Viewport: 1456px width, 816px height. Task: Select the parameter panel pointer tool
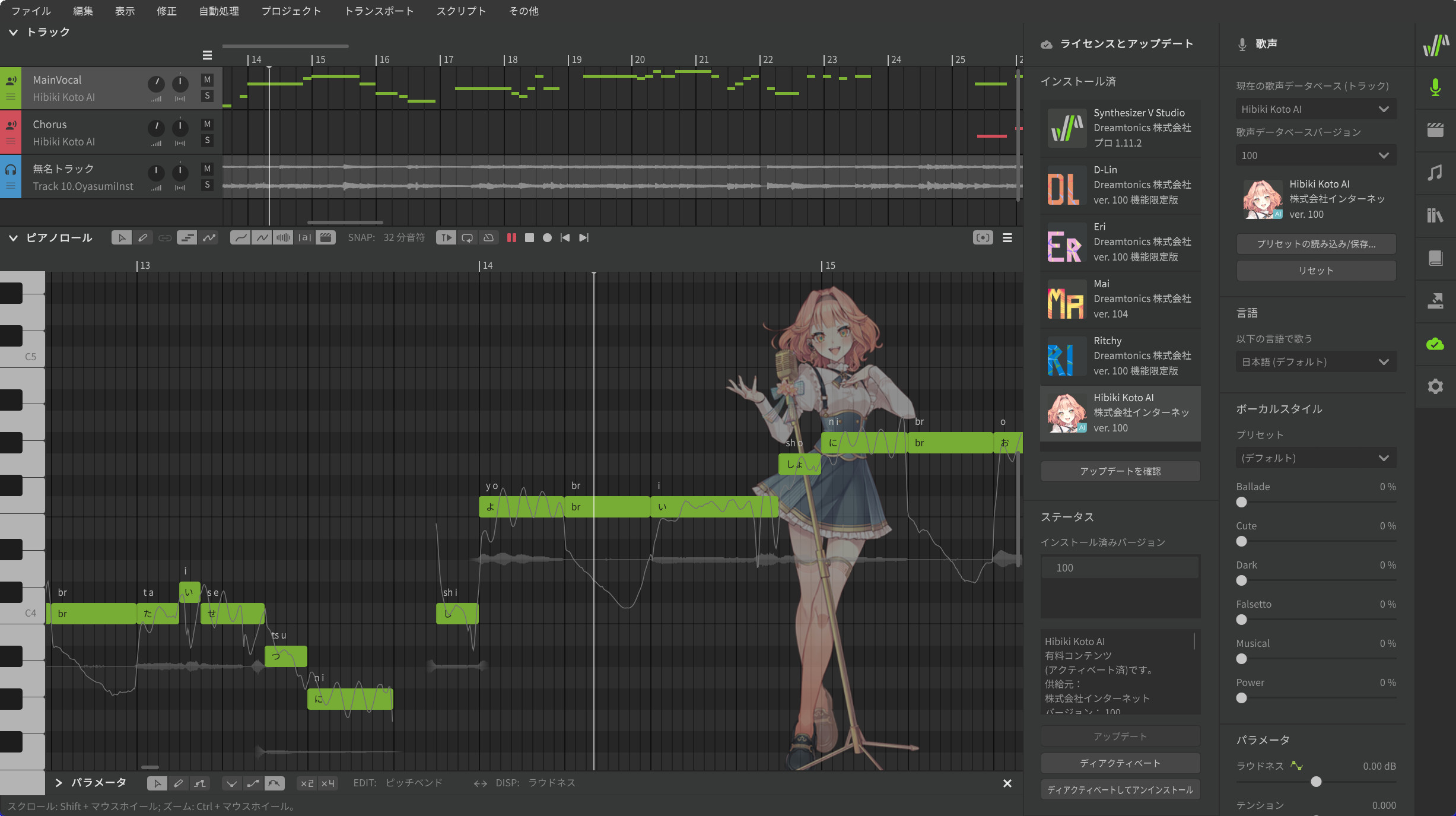coord(157,783)
